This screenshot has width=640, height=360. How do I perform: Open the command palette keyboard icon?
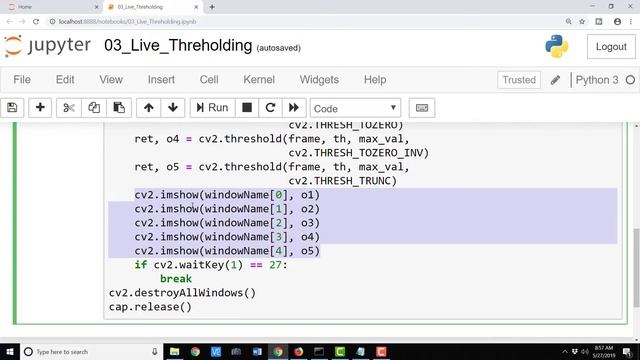[x=422, y=108]
